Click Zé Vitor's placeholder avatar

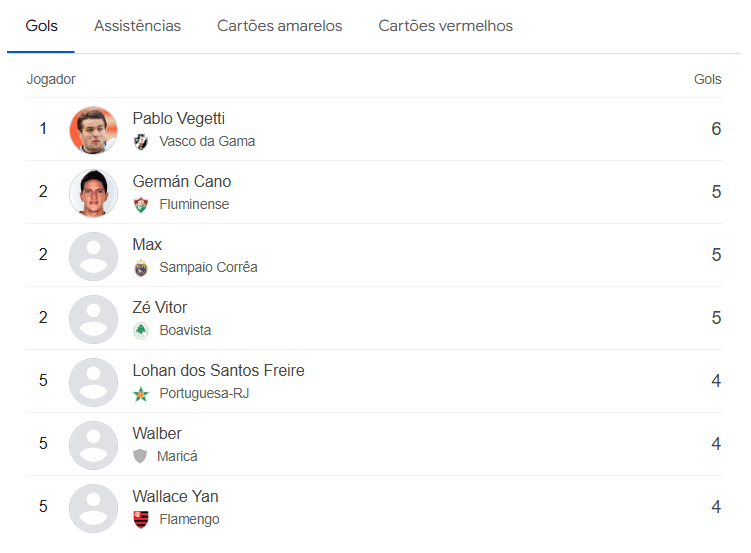tap(93, 319)
